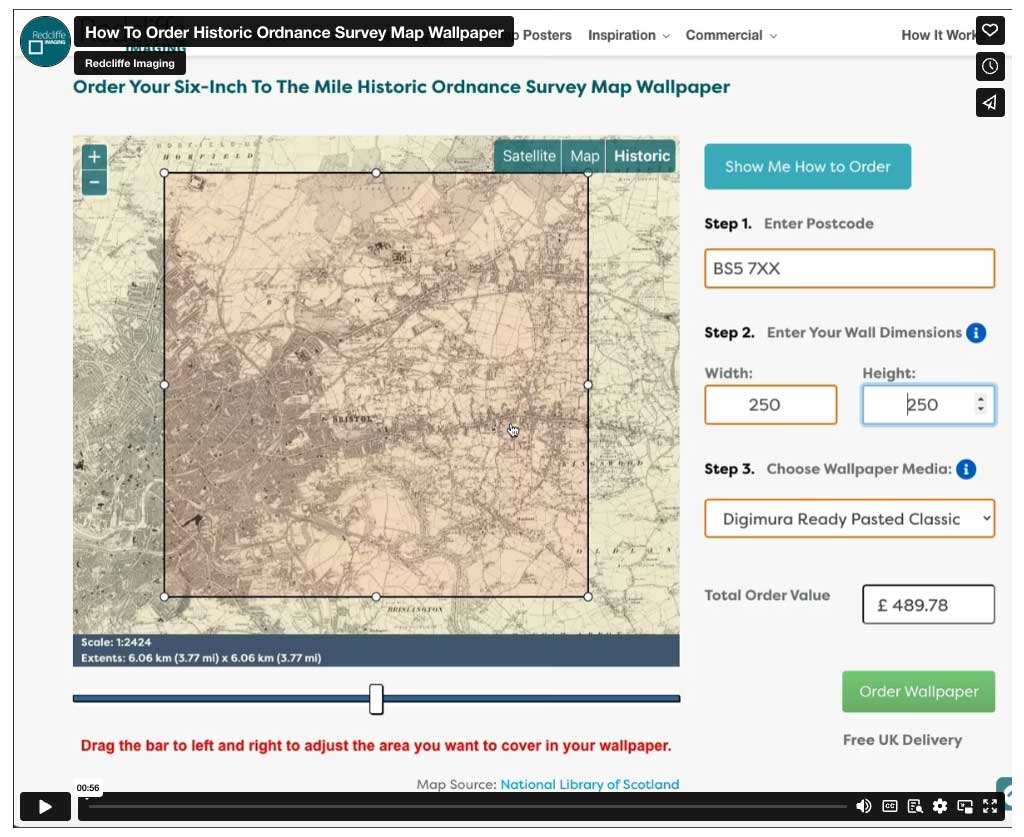This screenshot has height=837, width=1024.
Task: Activate picture-in-picture mode
Action: pos(965,806)
